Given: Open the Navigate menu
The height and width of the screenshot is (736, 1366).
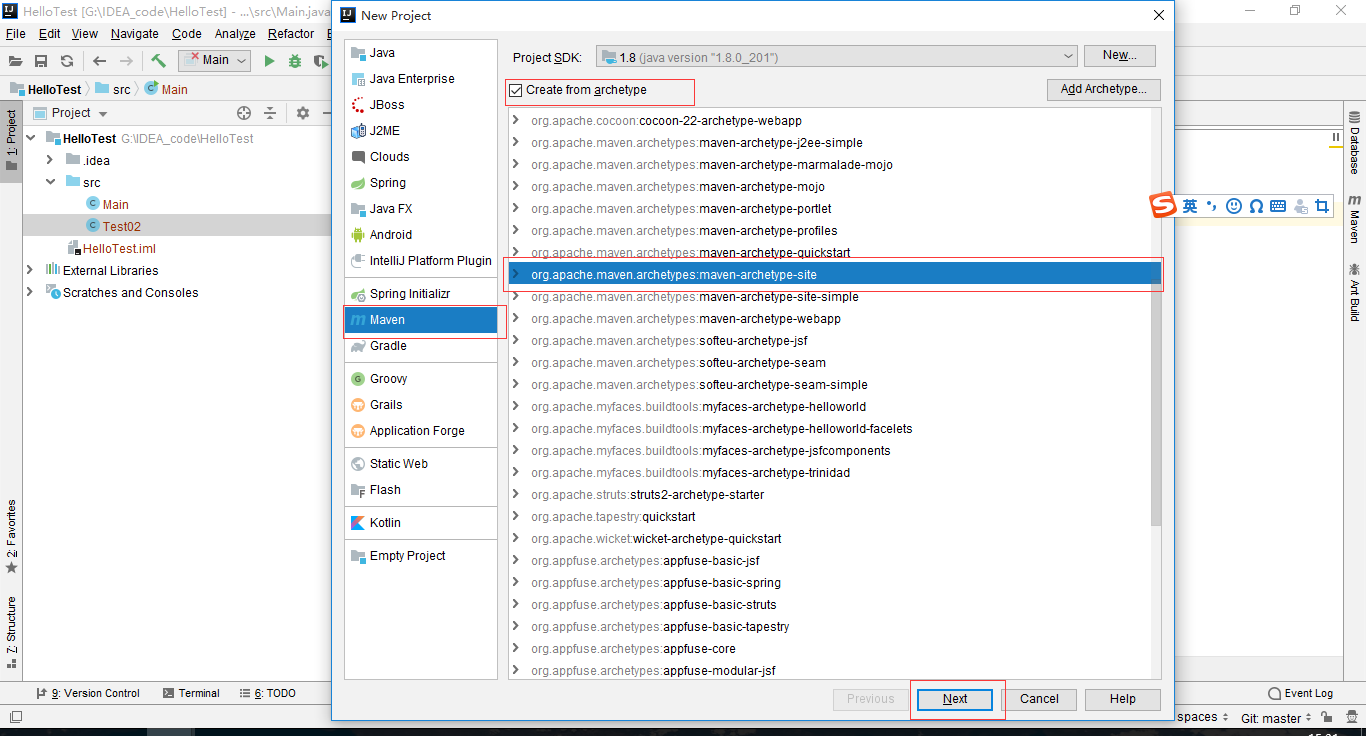Looking at the screenshot, I should point(135,34).
